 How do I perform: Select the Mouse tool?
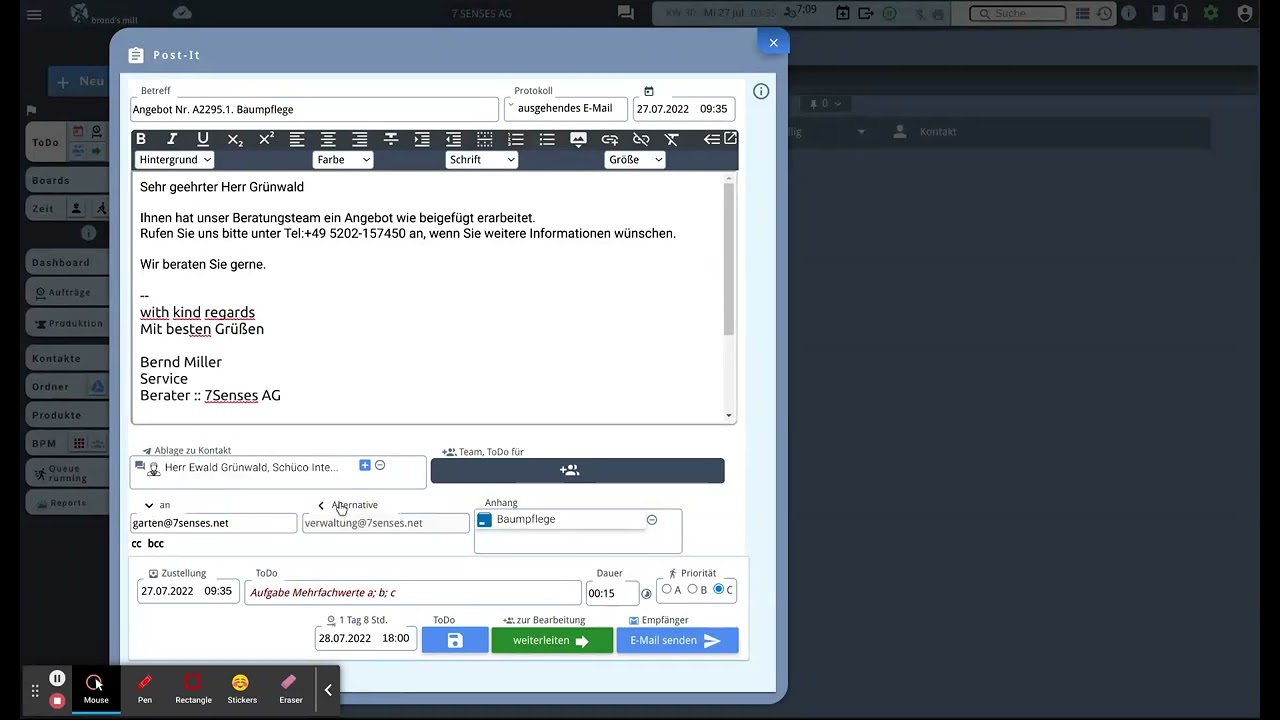pyautogui.click(x=96, y=689)
